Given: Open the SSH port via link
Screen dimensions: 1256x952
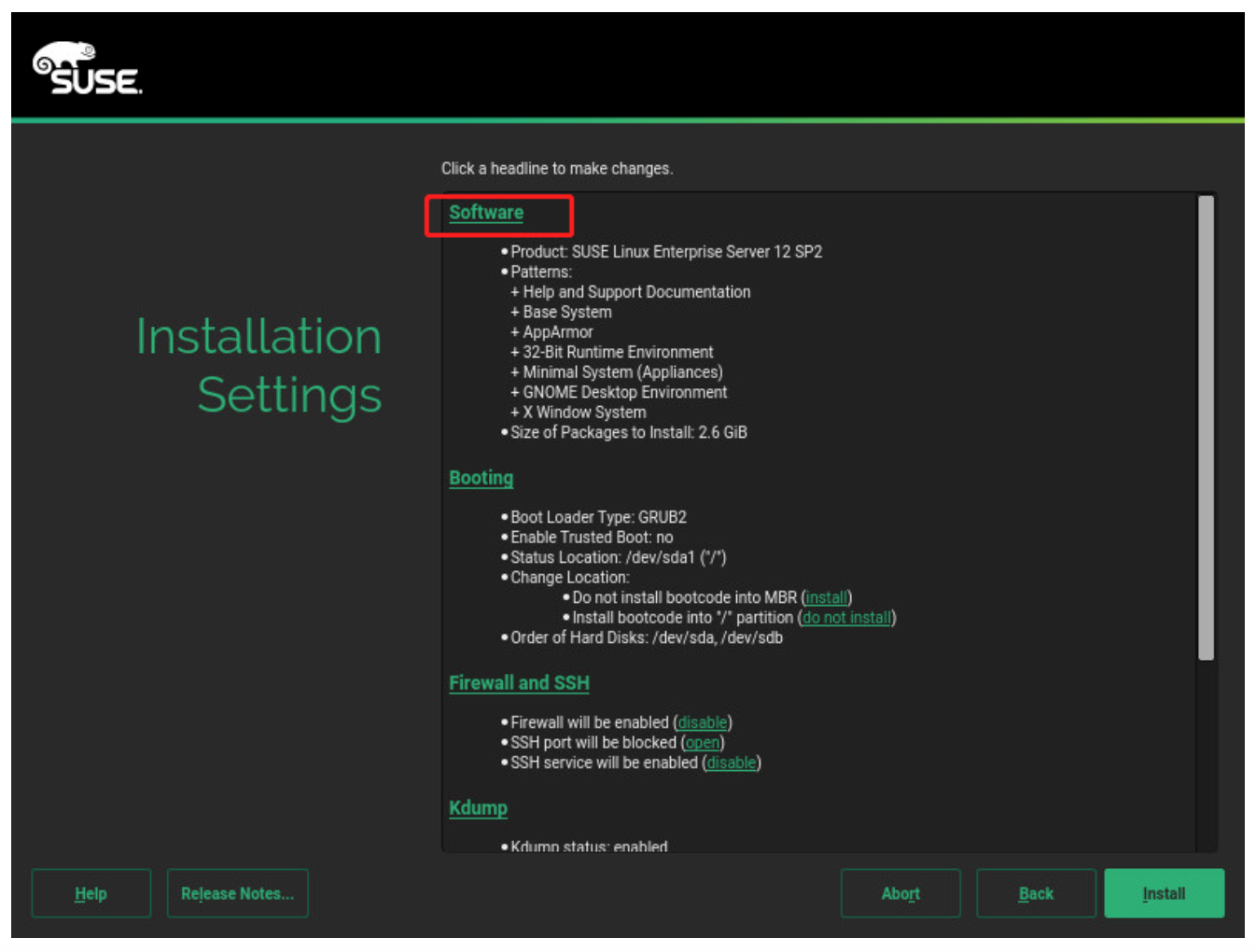Looking at the screenshot, I should (703, 743).
